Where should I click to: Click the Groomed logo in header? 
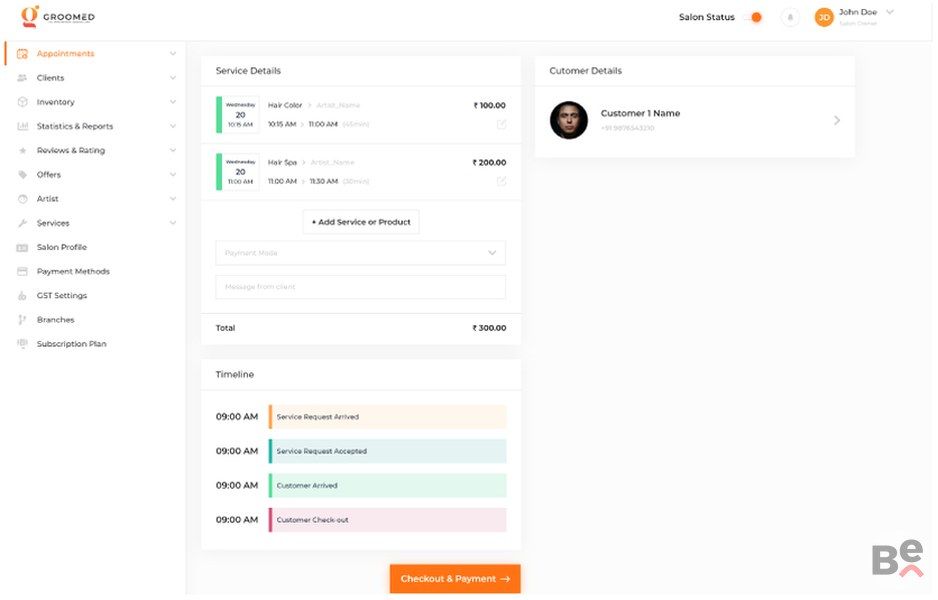point(57,17)
